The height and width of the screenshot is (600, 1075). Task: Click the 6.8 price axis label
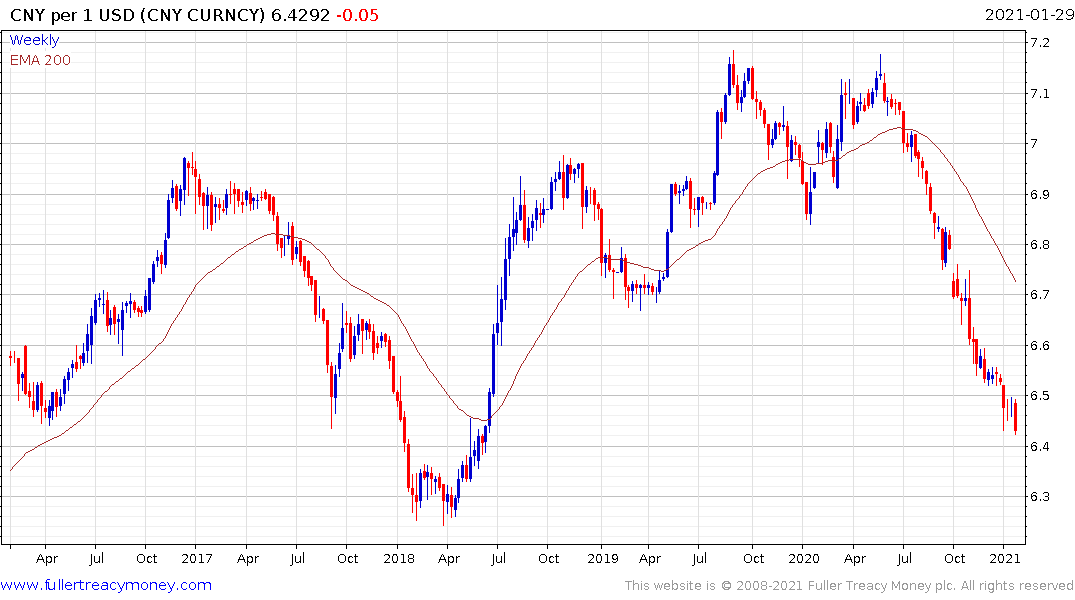[x=1039, y=244]
